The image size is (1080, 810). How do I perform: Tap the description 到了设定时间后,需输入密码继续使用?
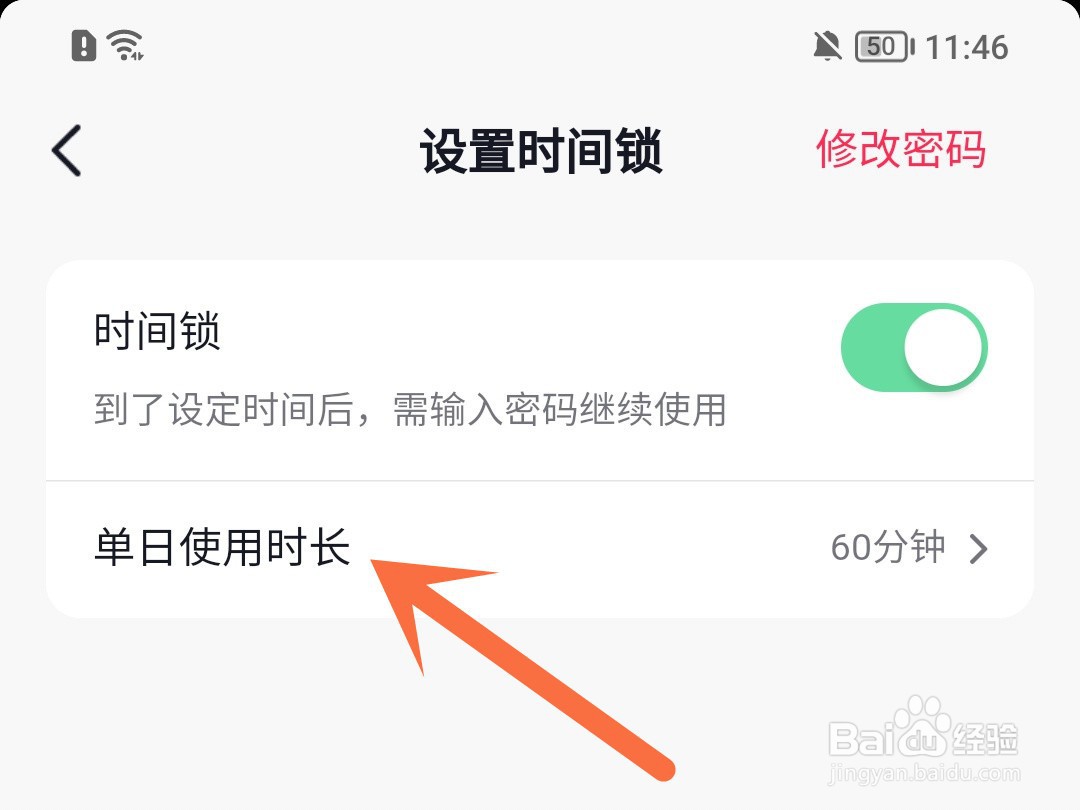410,410
